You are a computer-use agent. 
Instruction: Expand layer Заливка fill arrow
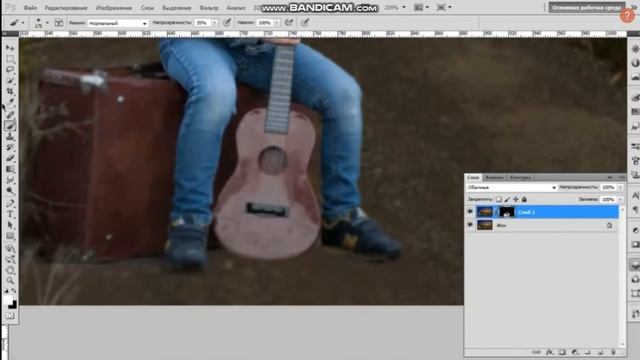(x=620, y=199)
